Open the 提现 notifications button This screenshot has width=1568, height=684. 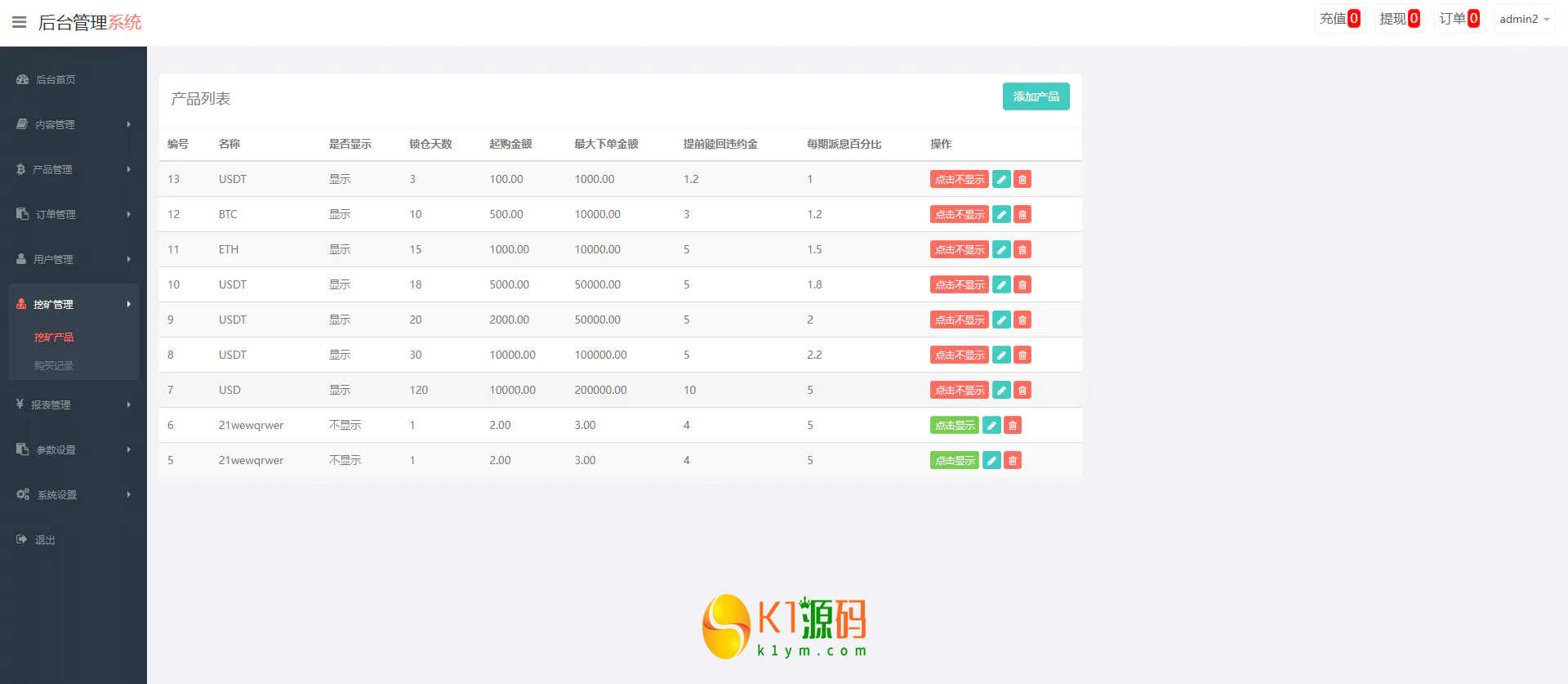1400,19
